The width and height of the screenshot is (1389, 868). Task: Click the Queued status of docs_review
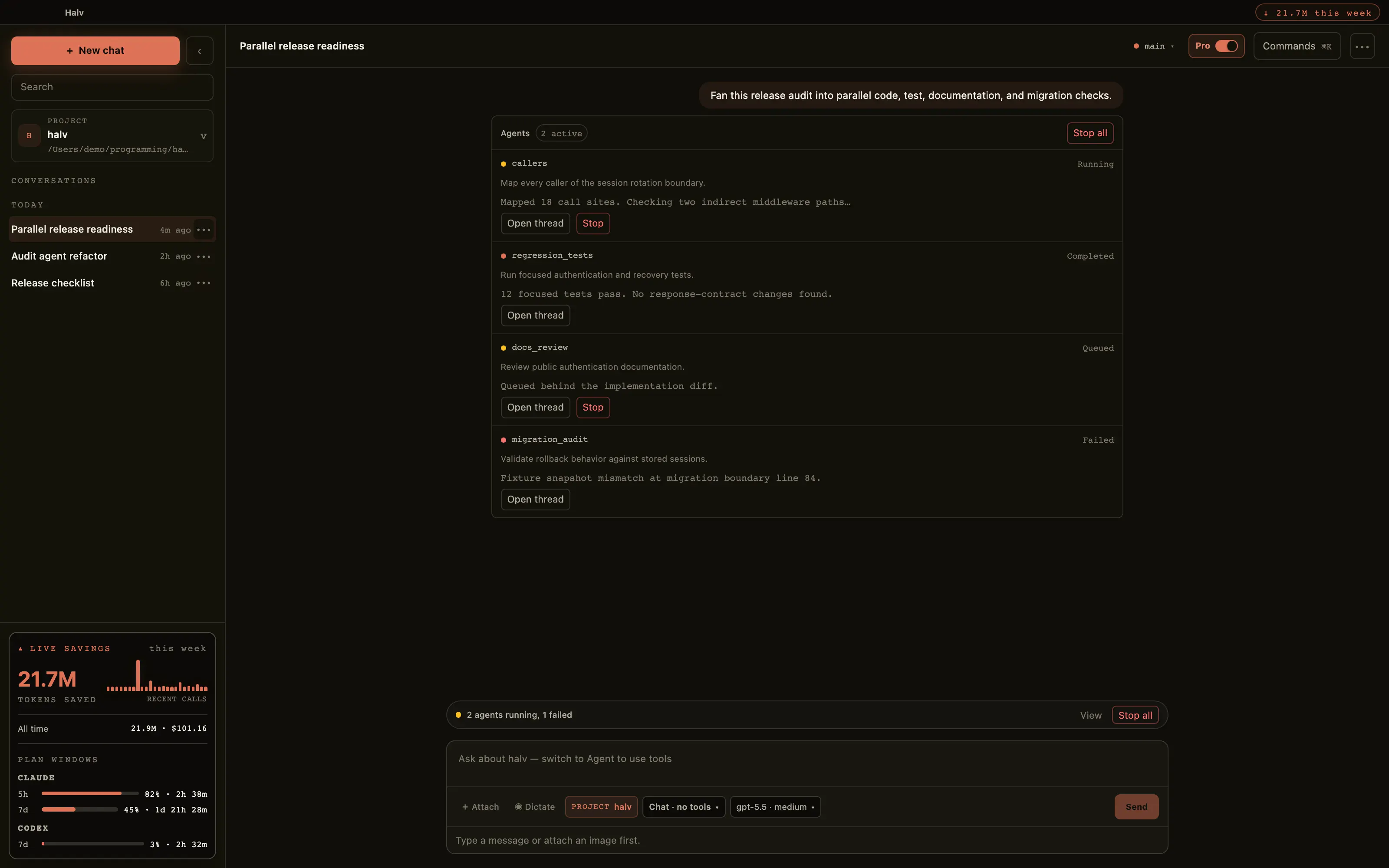pyautogui.click(x=1097, y=348)
